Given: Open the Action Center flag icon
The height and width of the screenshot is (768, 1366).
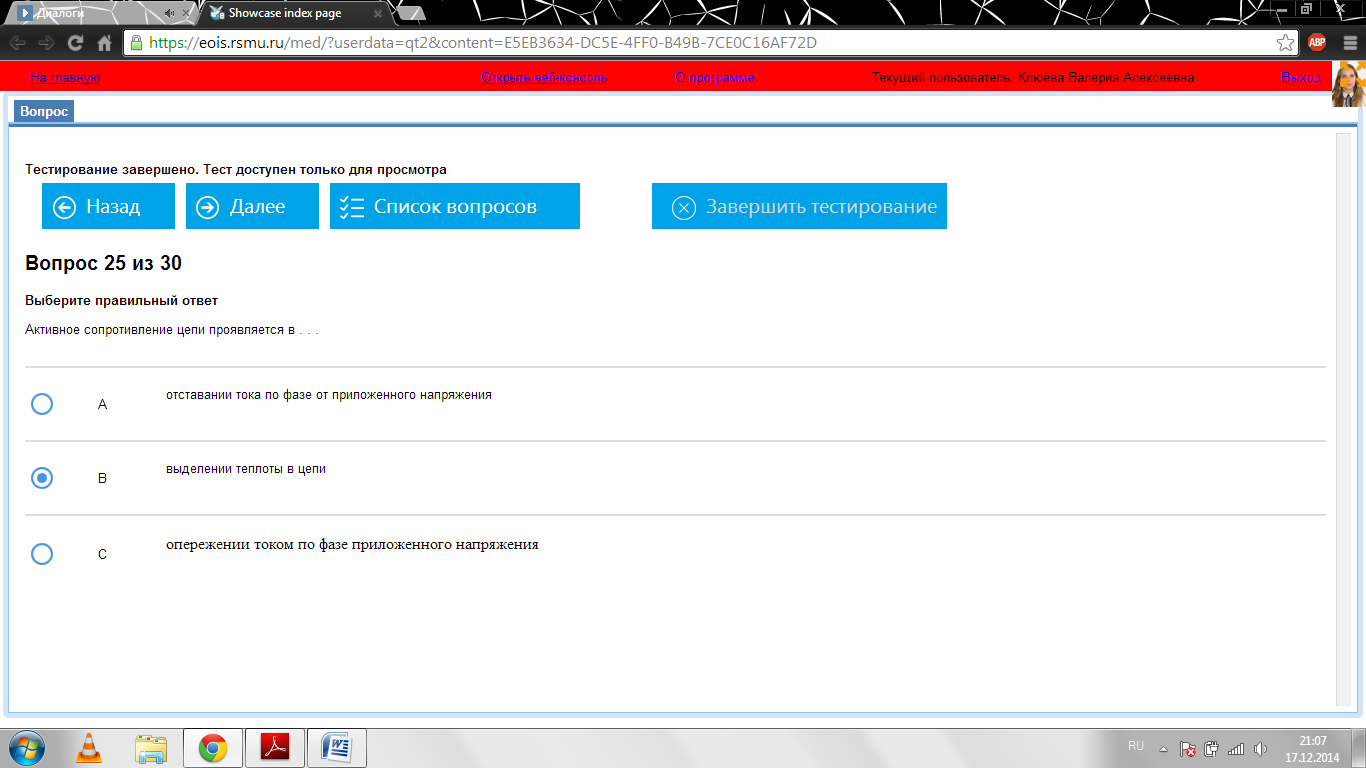Looking at the screenshot, I should pos(1188,748).
